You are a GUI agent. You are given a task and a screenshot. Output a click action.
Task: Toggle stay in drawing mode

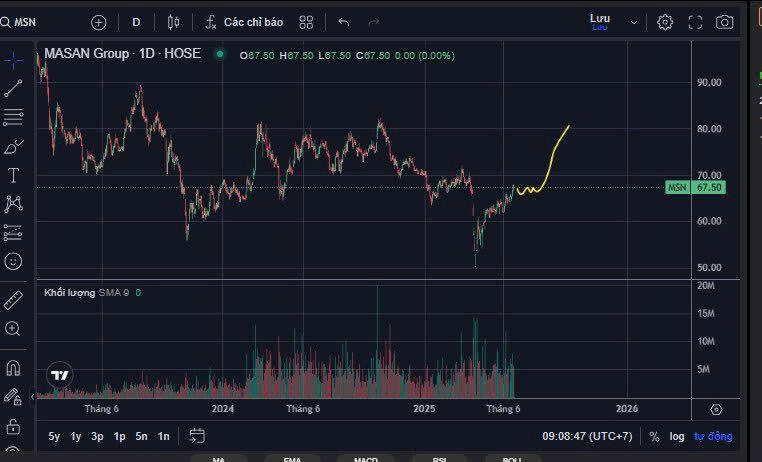[13, 397]
